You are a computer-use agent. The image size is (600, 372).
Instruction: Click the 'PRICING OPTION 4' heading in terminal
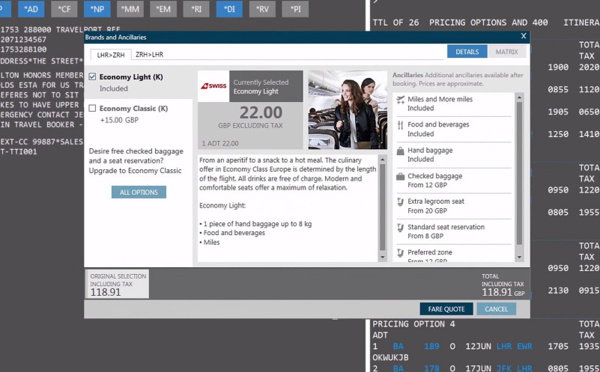click(414, 324)
